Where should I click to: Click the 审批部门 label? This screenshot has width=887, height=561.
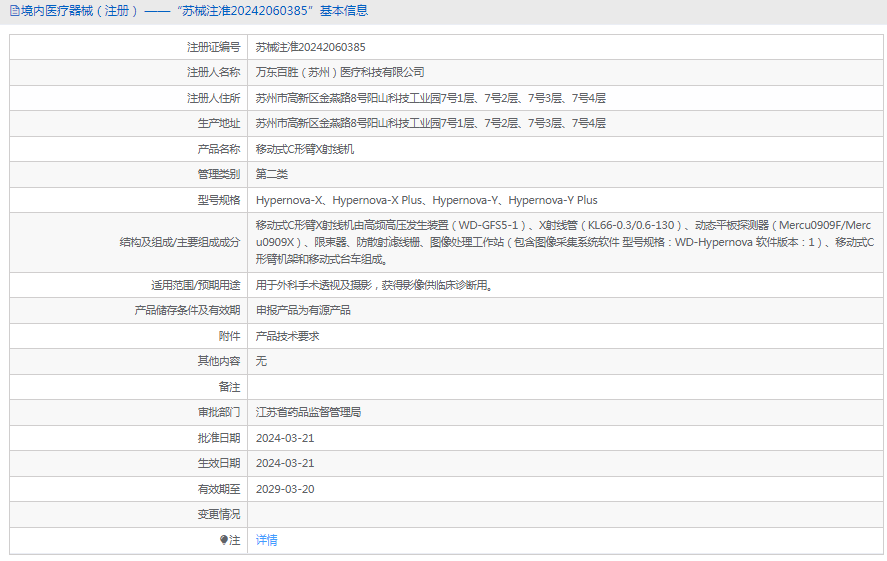pos(219,412)
